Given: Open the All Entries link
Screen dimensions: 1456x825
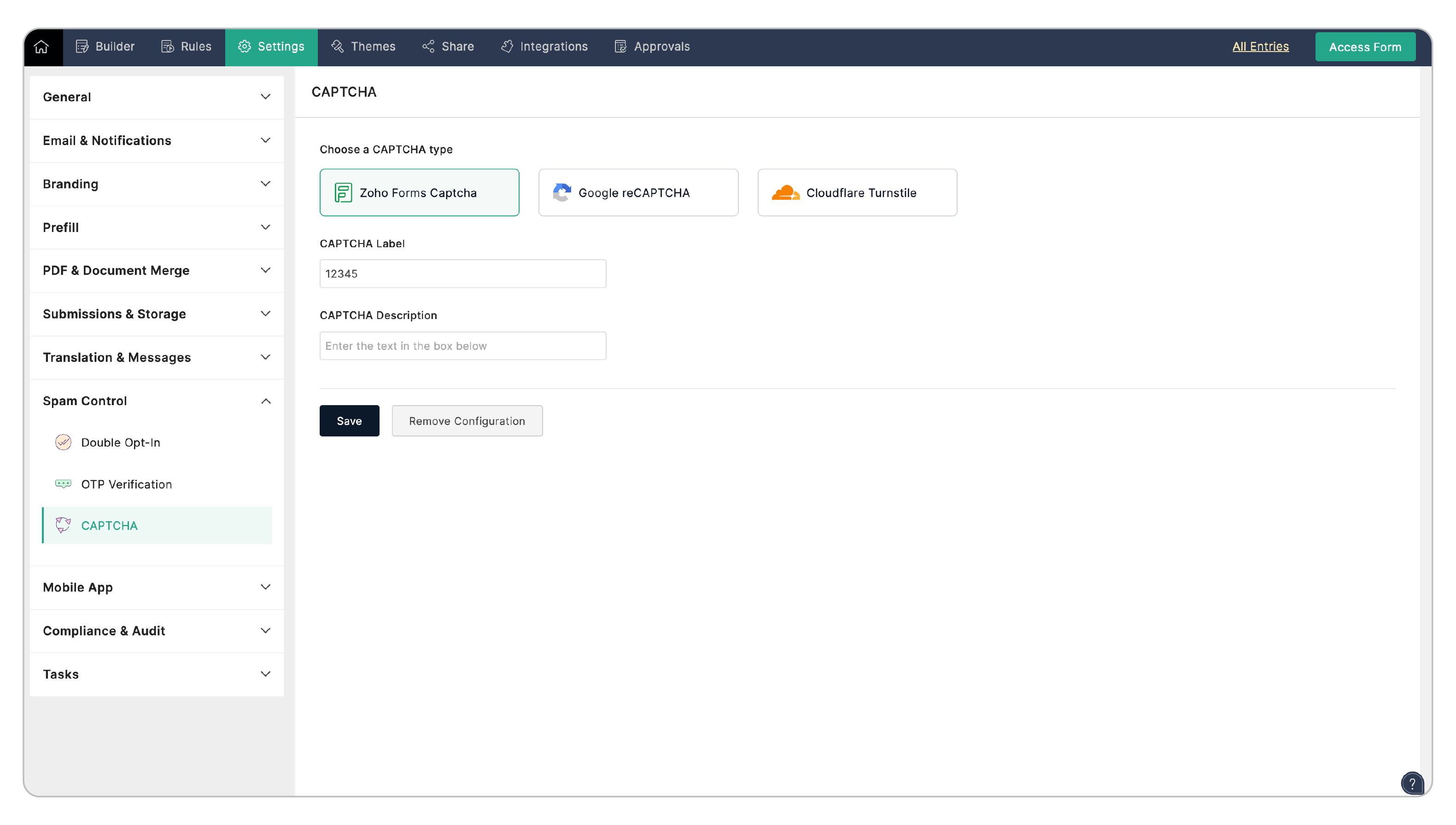Looking at the screenshot, I should [x=1260, y=47].
